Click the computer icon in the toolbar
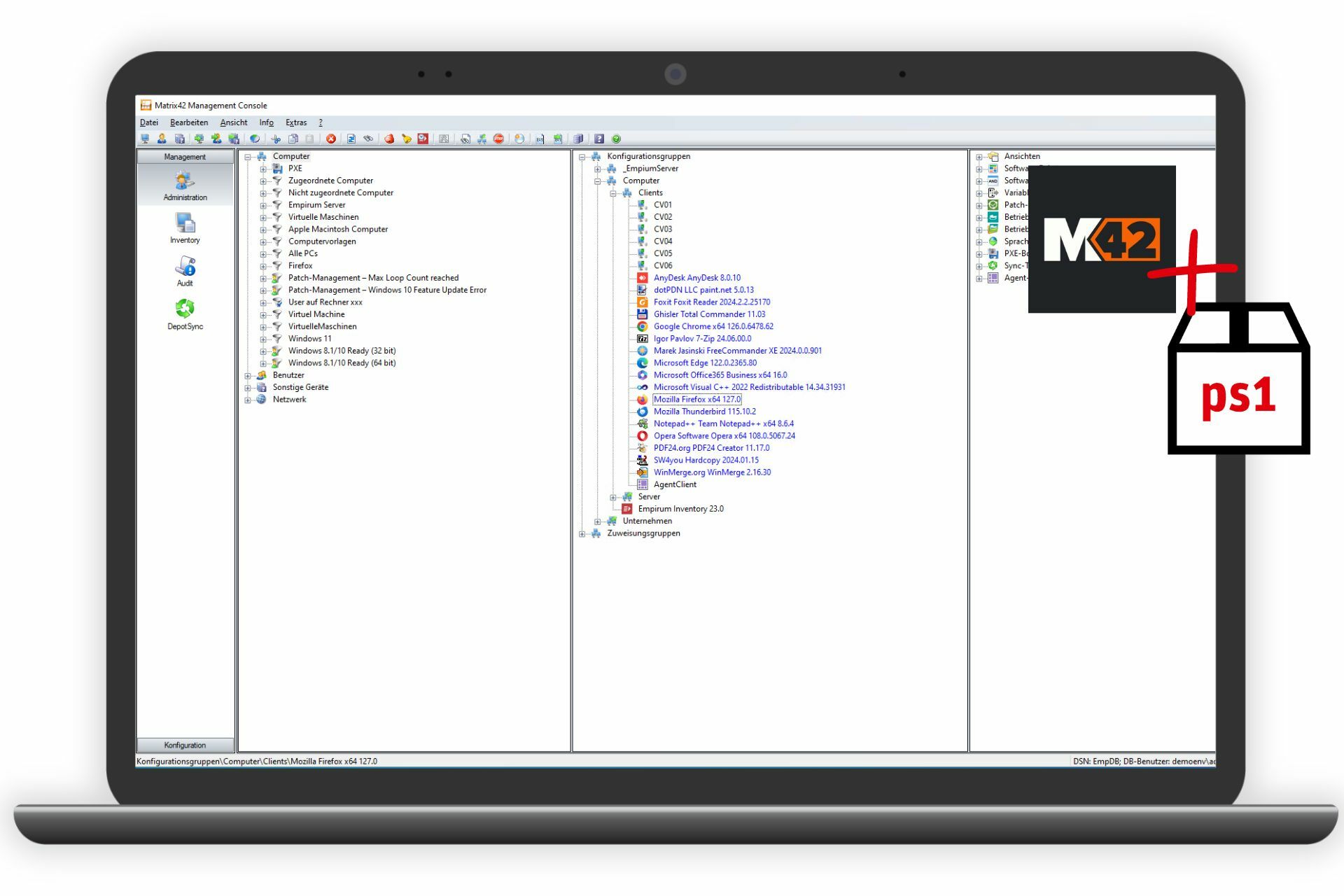1344x896 pixels. point(145,139)
